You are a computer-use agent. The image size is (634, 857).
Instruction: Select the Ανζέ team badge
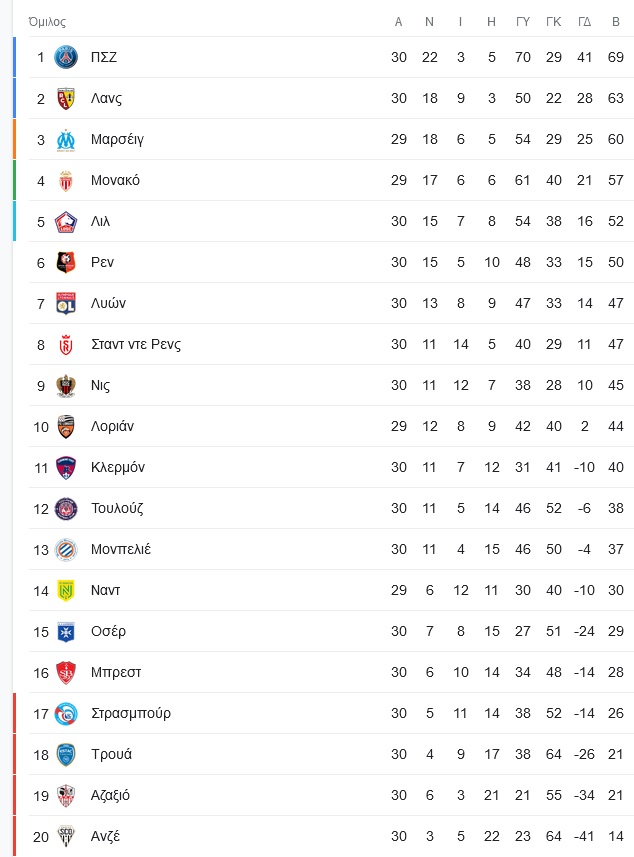pyautogui.click(x=66, y=836)
